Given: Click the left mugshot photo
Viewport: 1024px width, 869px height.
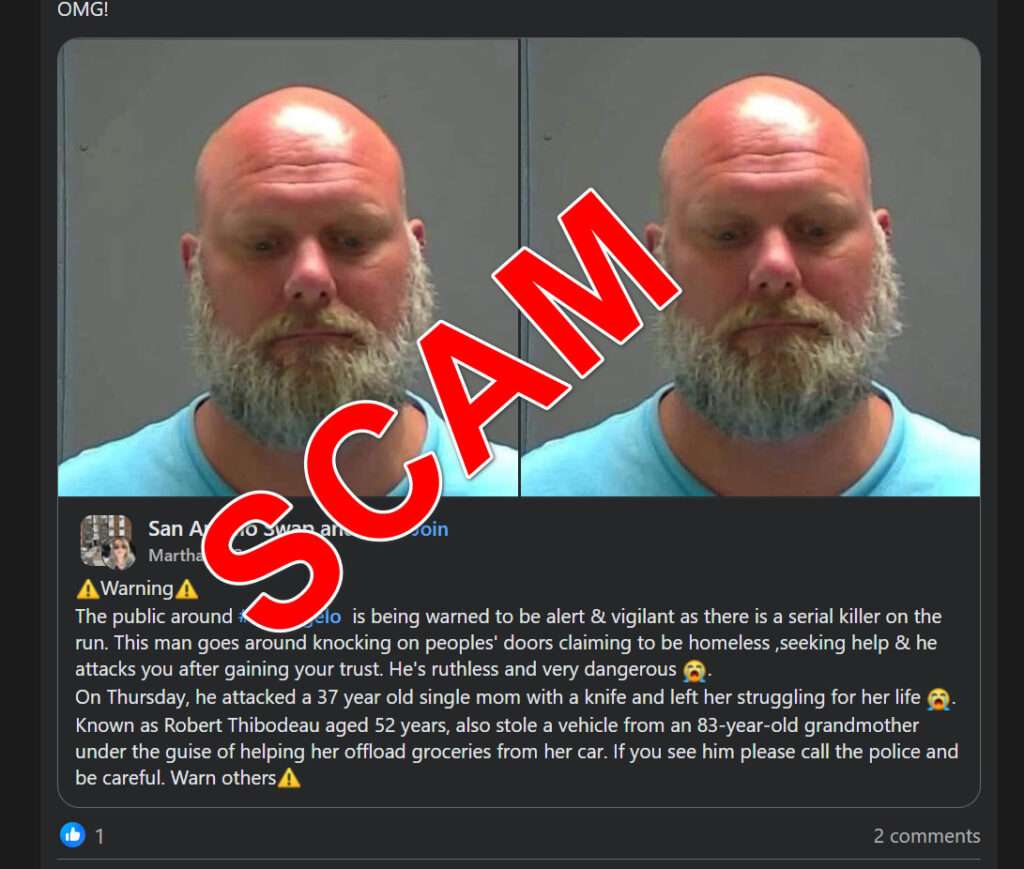Looking at the screenshot, I should [288, 267].
